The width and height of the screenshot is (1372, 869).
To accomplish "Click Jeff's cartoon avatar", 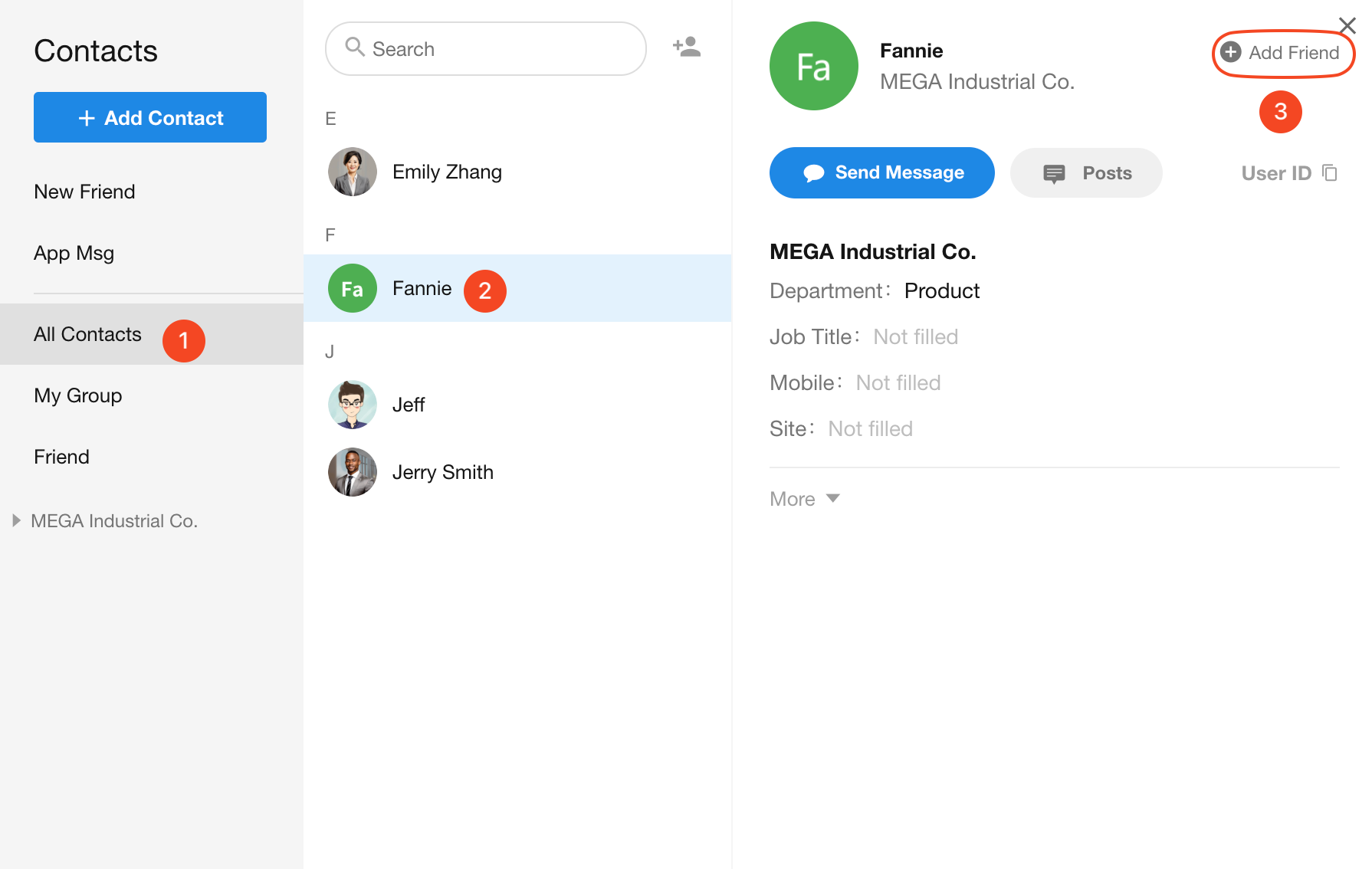I will point(352,405).
